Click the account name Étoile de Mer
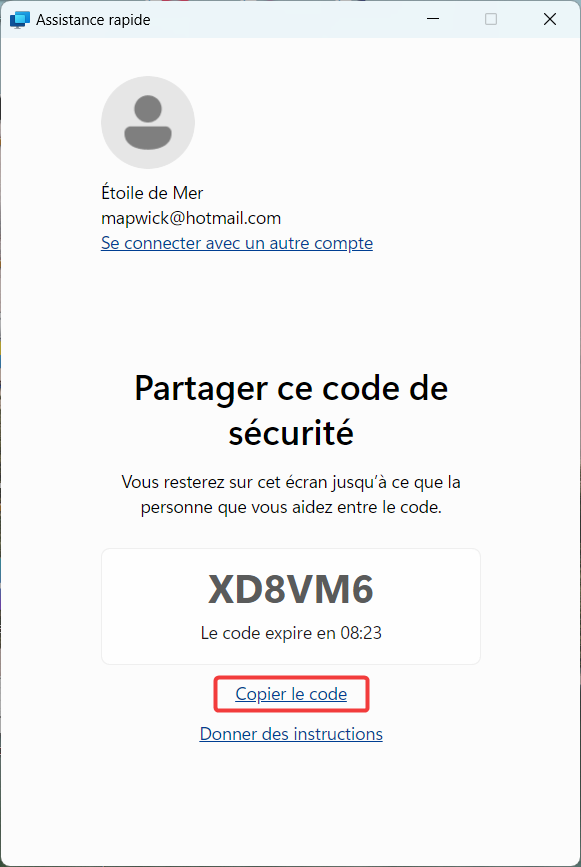Viewport: 581px width, 867px height. point(152,193)
